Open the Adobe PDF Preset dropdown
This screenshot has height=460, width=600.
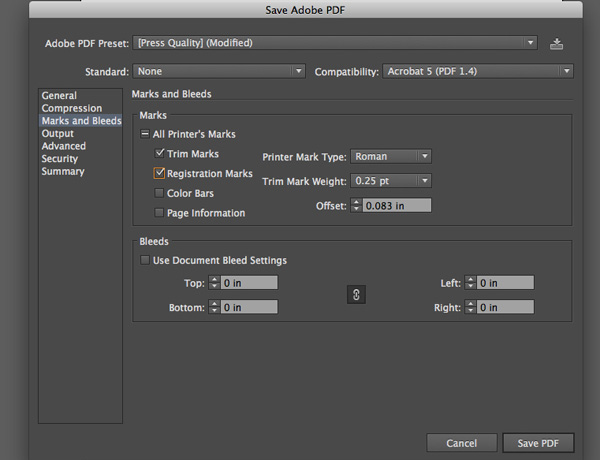point(335,43)
